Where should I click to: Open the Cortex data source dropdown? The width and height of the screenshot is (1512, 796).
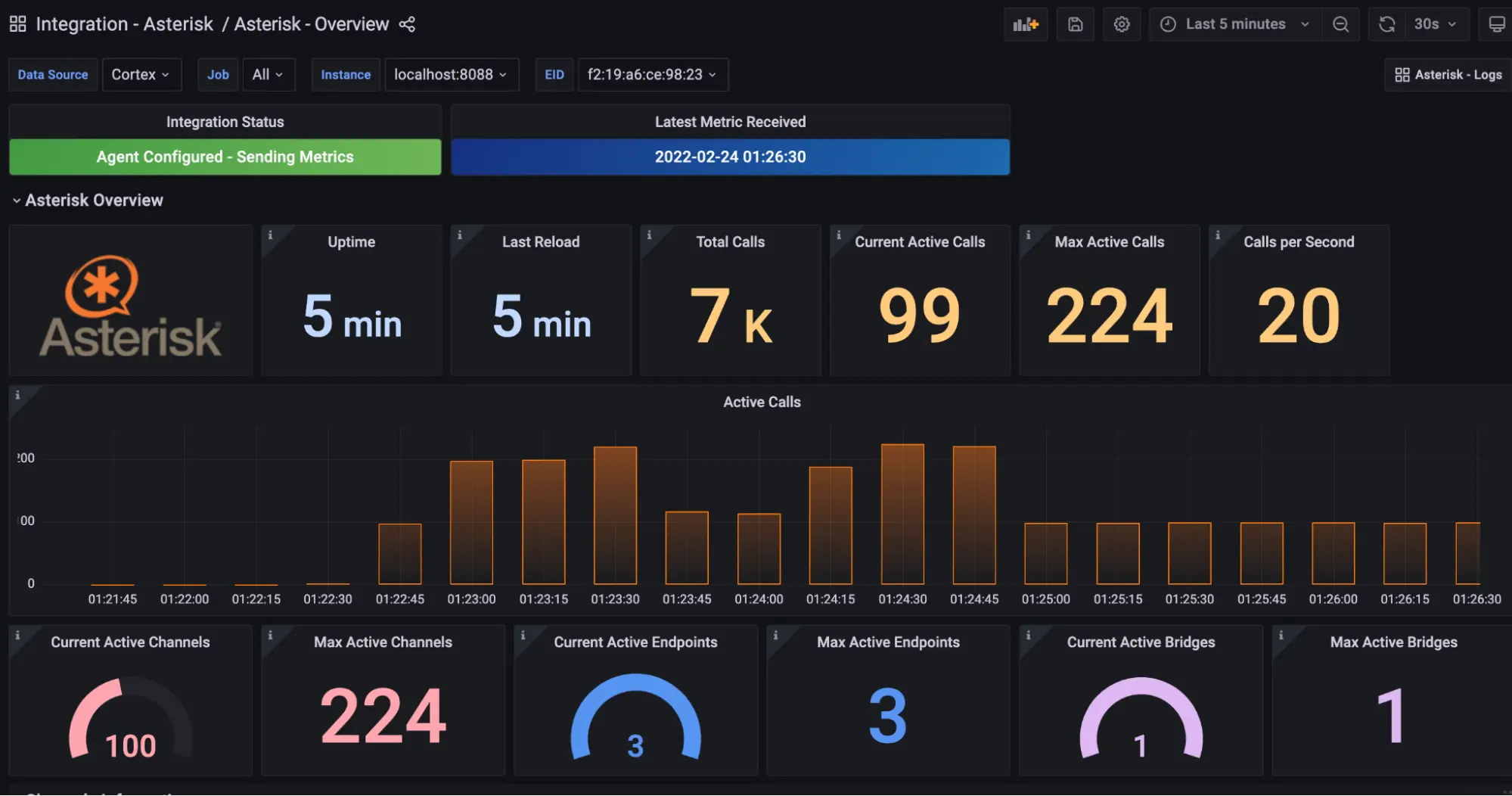(x=141, y=74)
